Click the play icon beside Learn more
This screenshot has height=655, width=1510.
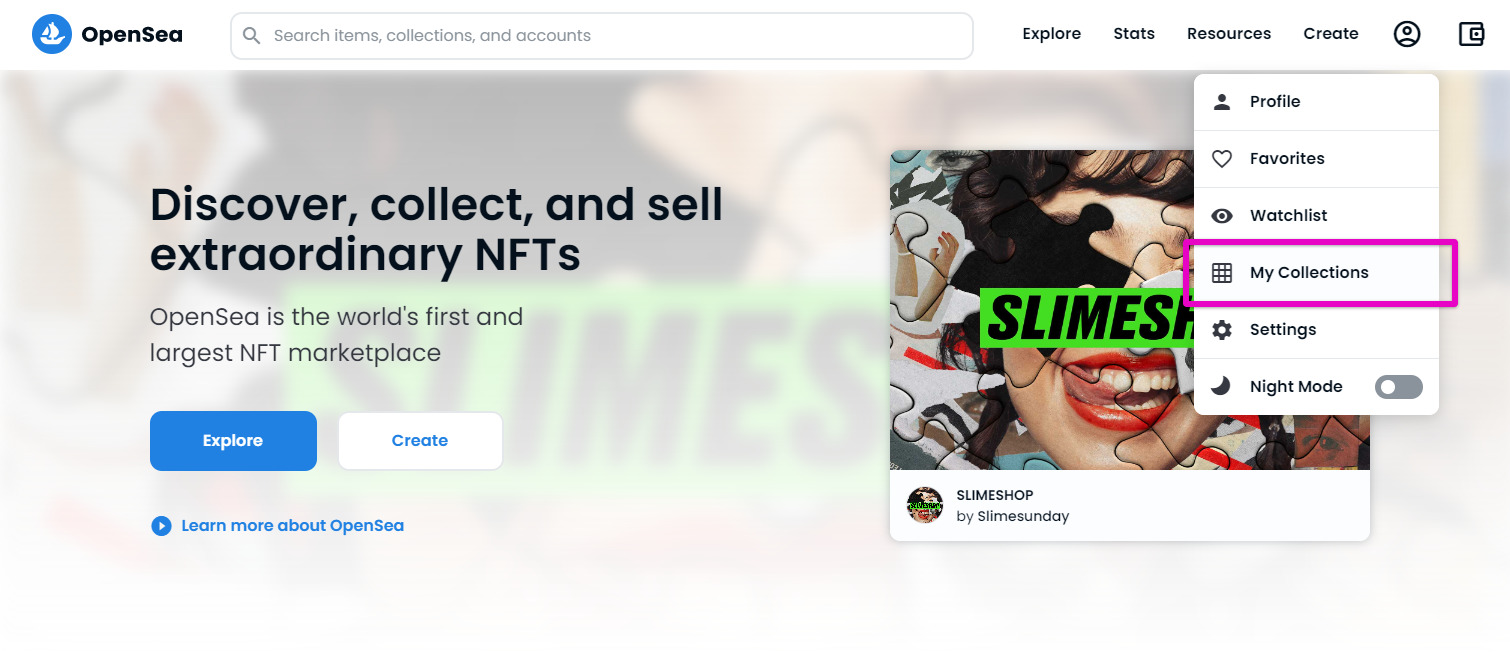pyautogui.click(x=161, y=526)
